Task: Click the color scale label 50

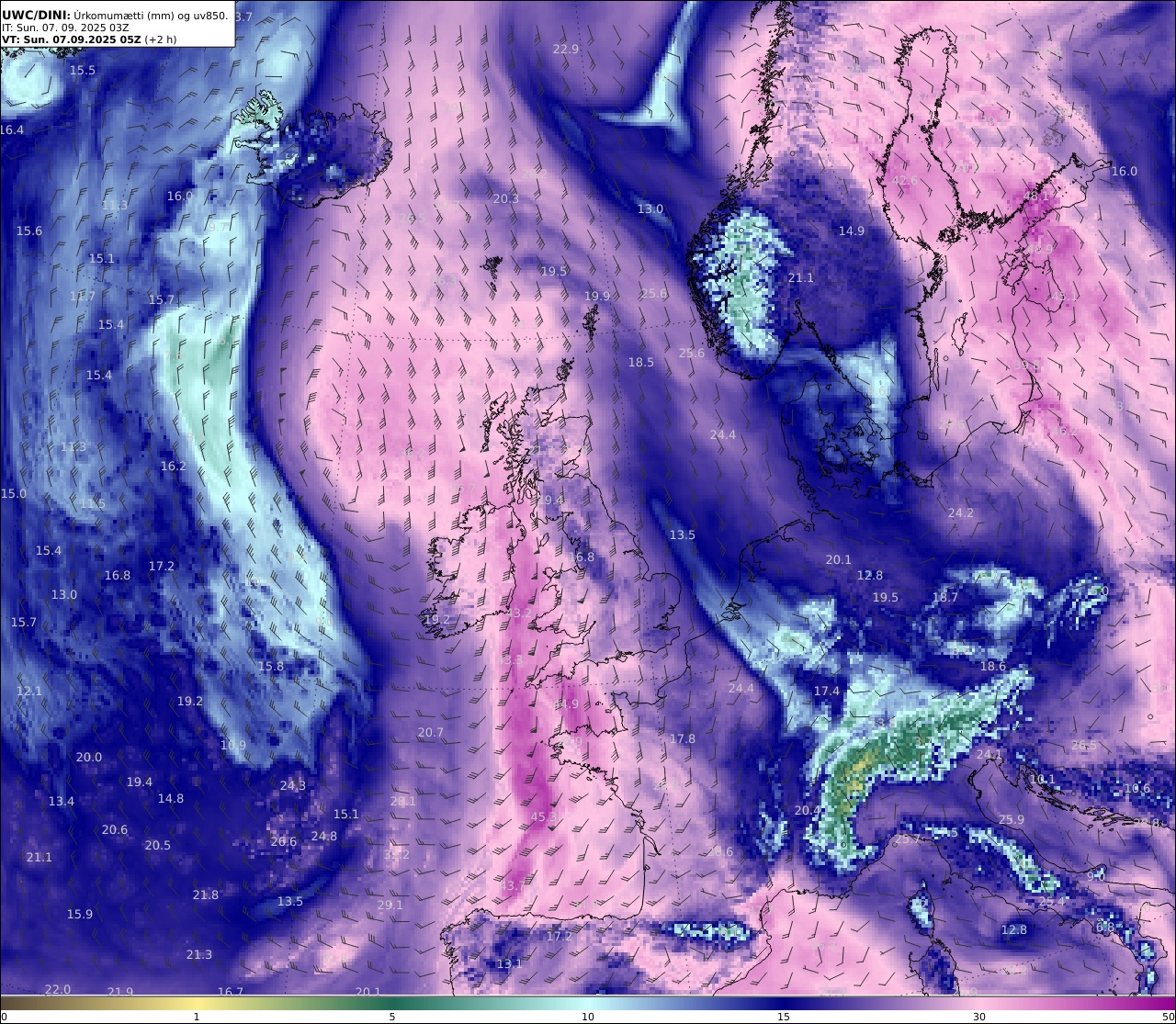Action: pyautogui.click(x=1168, y=1017)
